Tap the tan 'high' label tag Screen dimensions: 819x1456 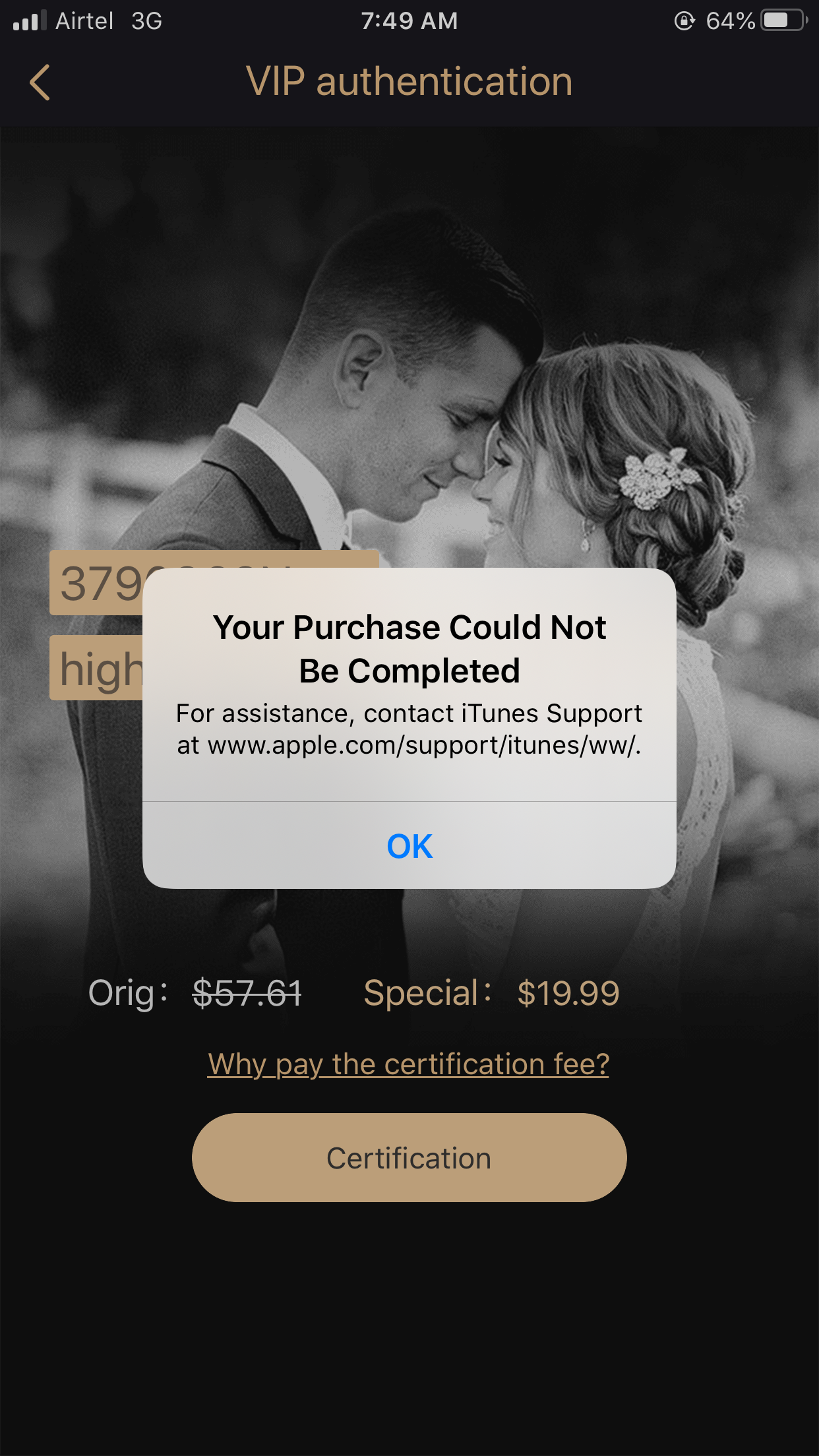(97, 667)
